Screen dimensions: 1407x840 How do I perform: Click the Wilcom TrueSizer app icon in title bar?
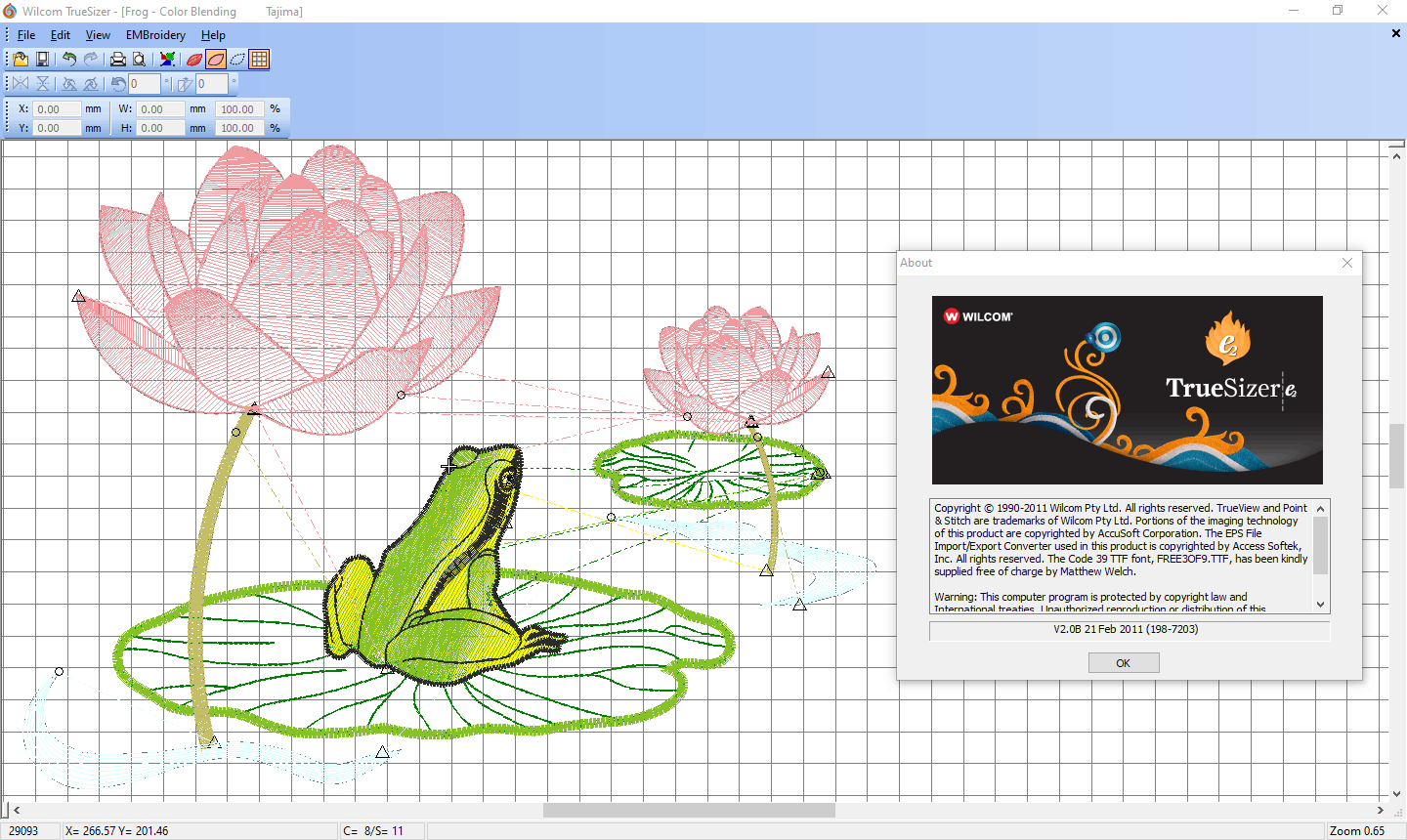10,11
